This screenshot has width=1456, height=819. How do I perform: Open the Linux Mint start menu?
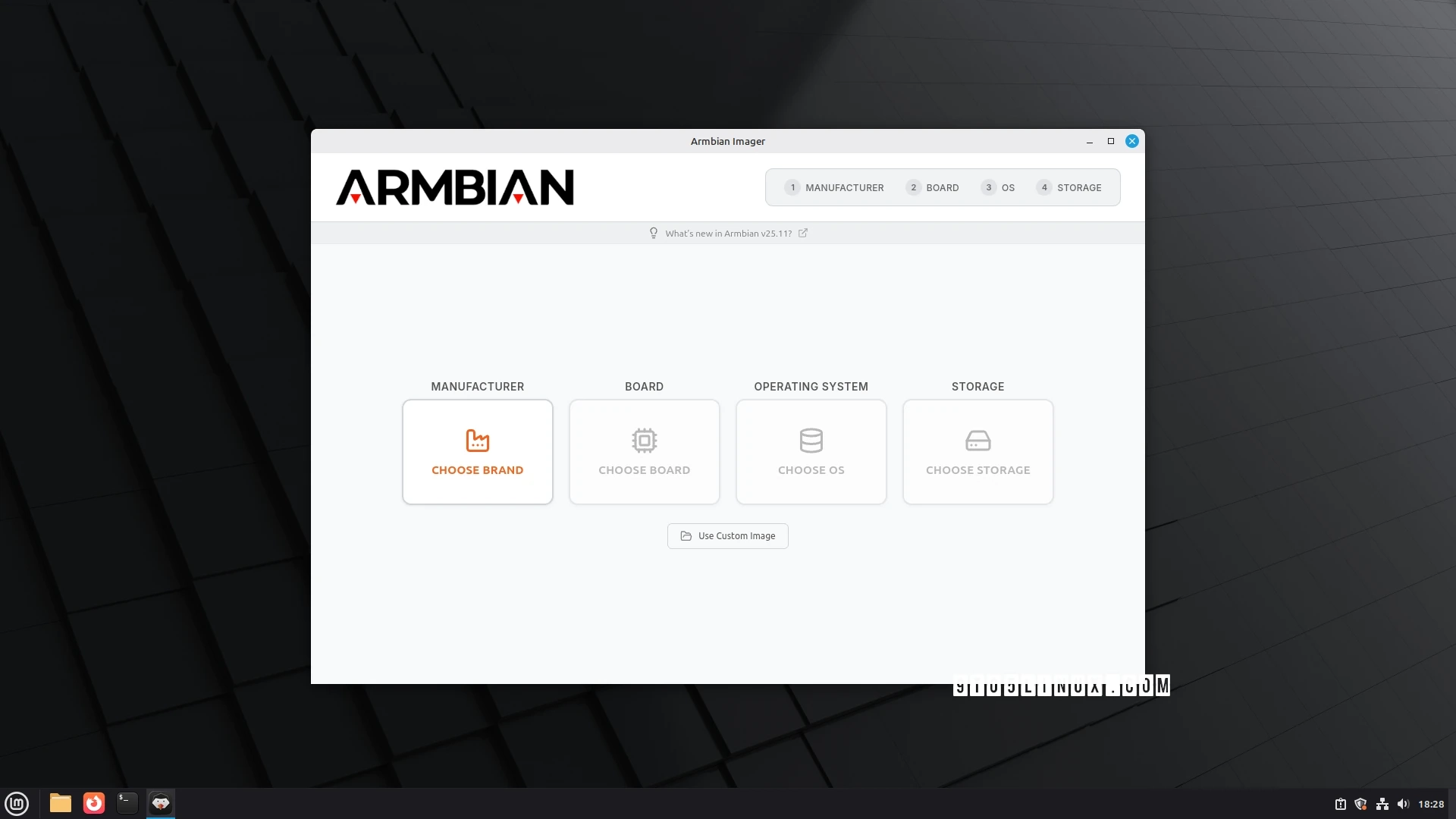(16, 803)
